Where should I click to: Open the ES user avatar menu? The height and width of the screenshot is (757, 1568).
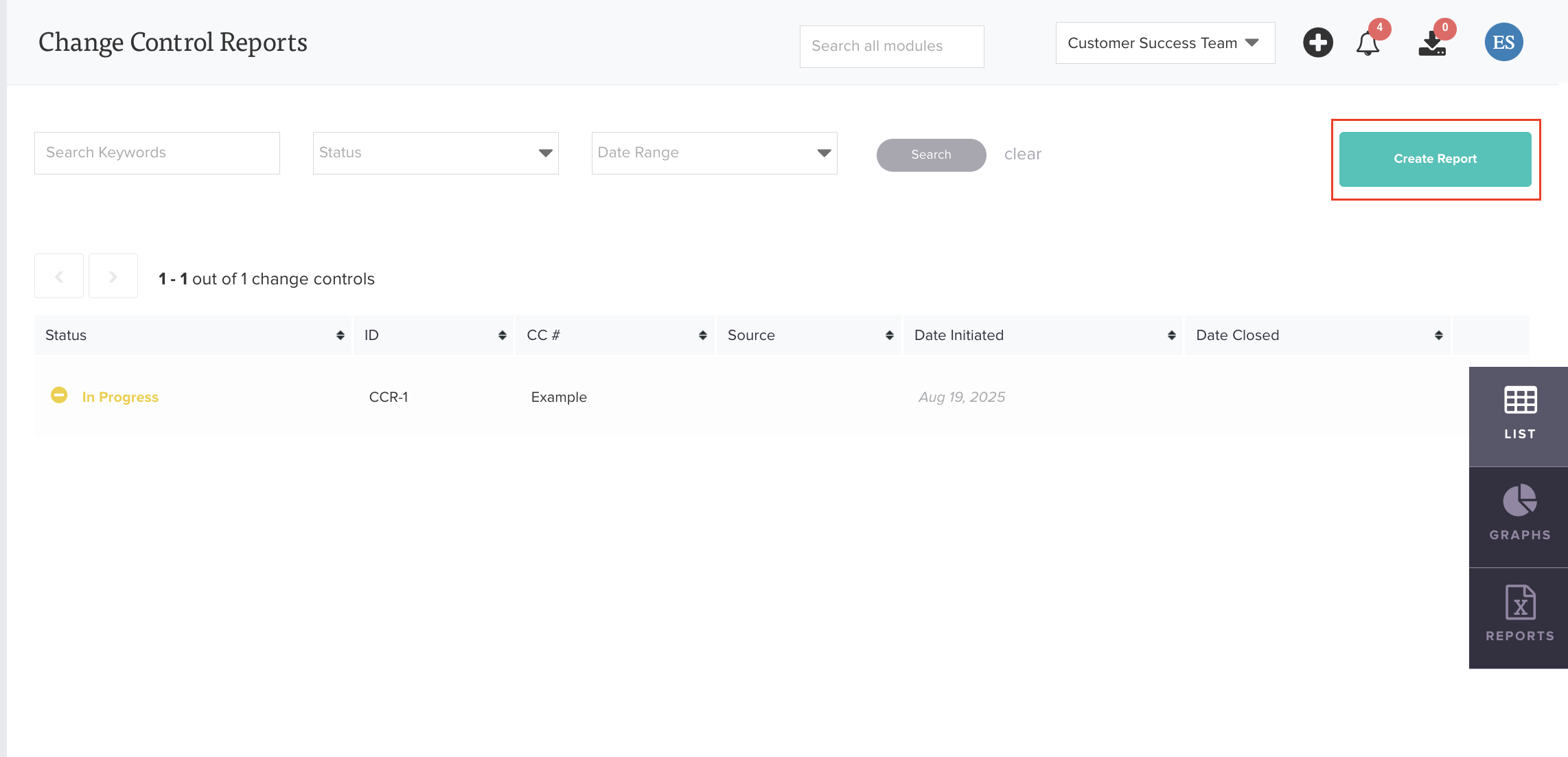point(1503,43)
